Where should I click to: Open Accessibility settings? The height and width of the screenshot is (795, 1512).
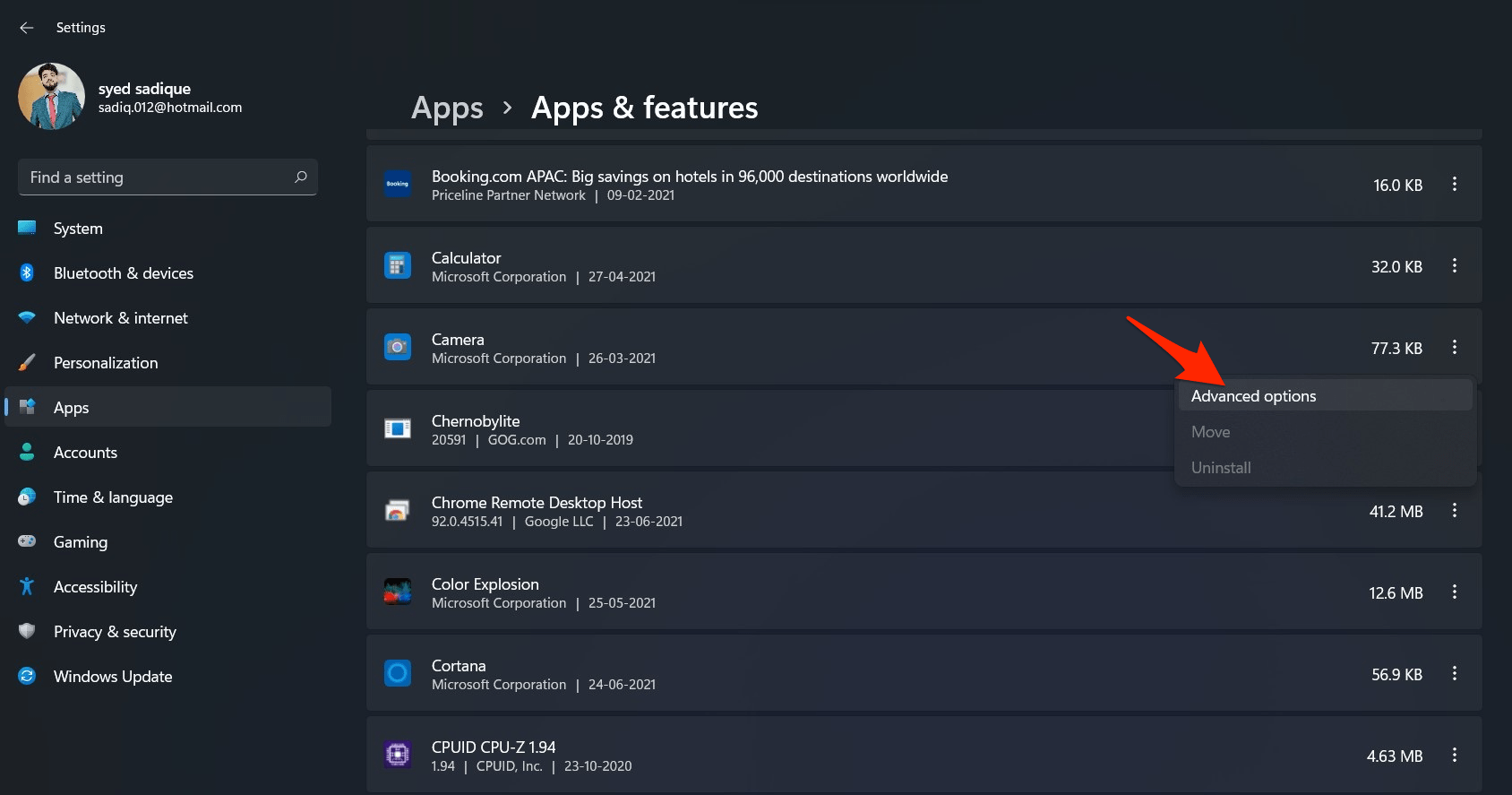168,587
